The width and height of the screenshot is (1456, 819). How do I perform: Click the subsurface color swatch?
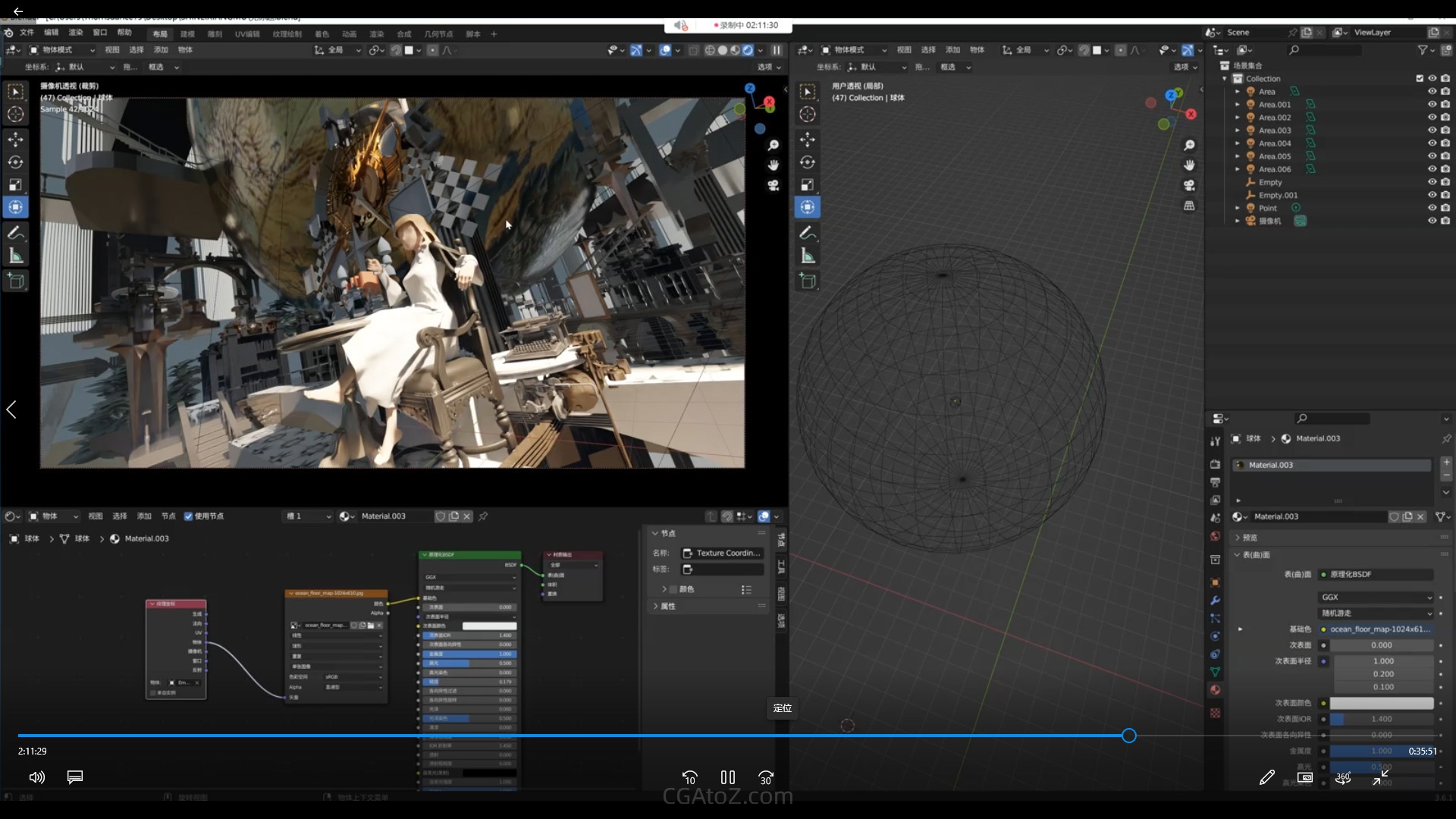[1381, 704]
